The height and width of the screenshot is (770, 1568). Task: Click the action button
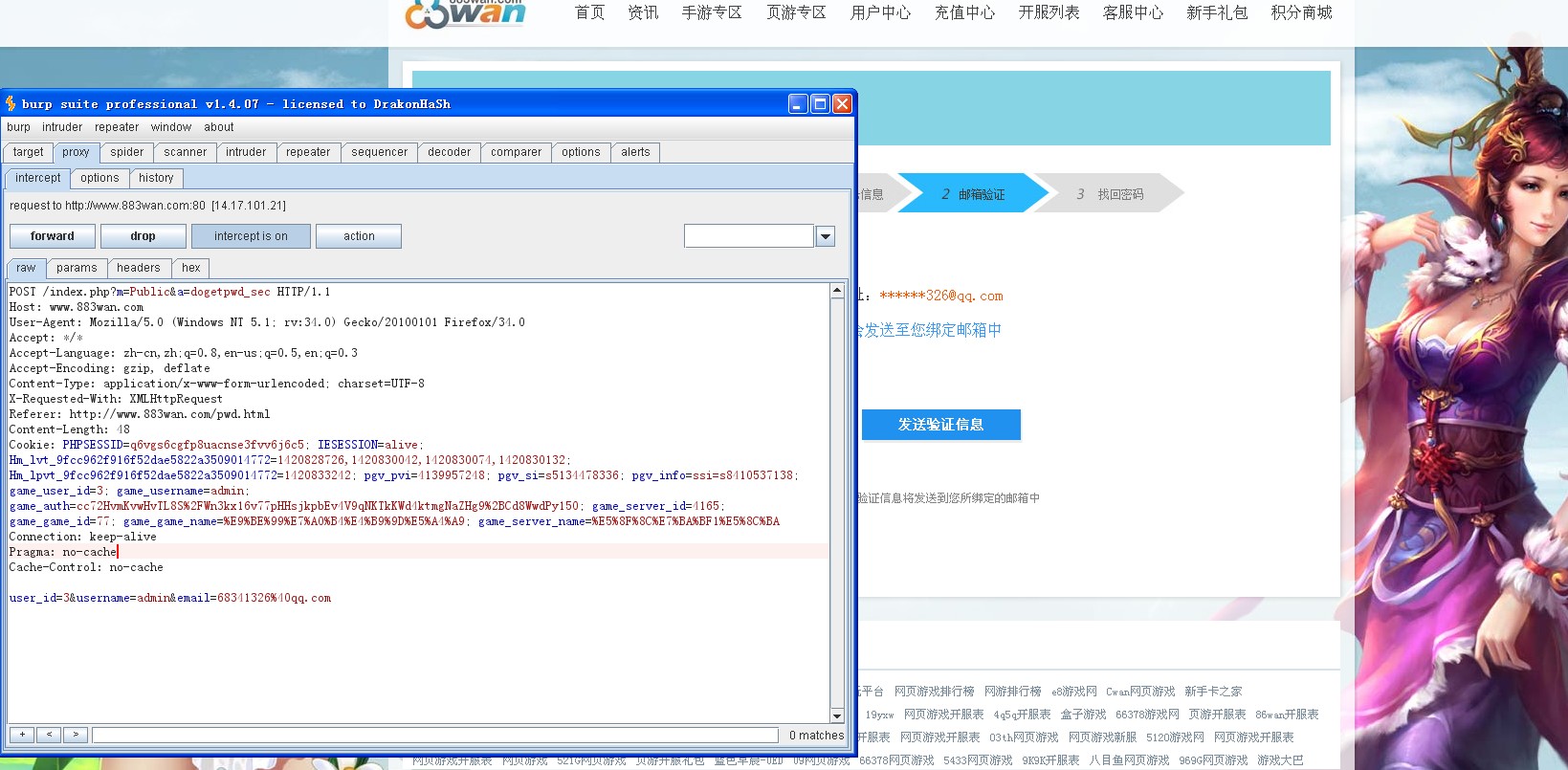pos(359,236)
